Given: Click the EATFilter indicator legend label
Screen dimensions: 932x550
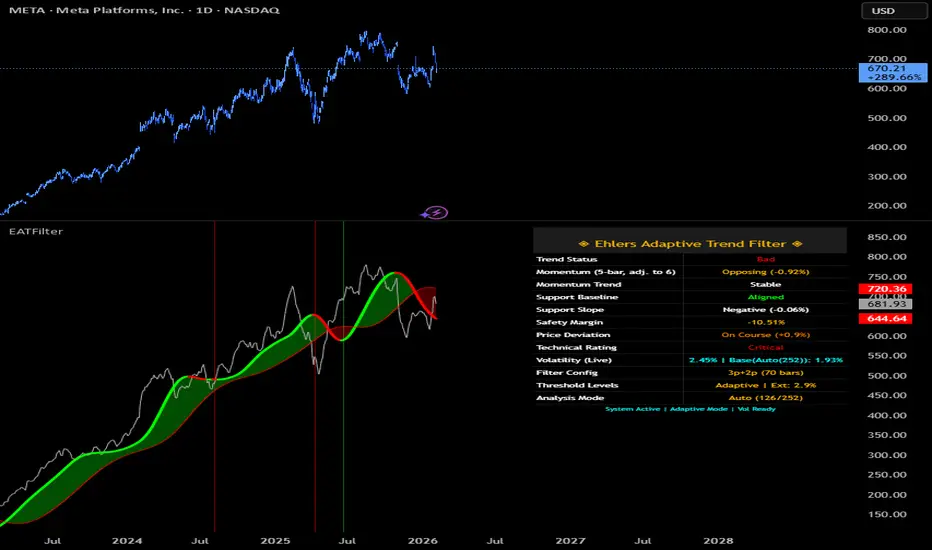Looking at the screenshot, I should [x=30, y=231].
